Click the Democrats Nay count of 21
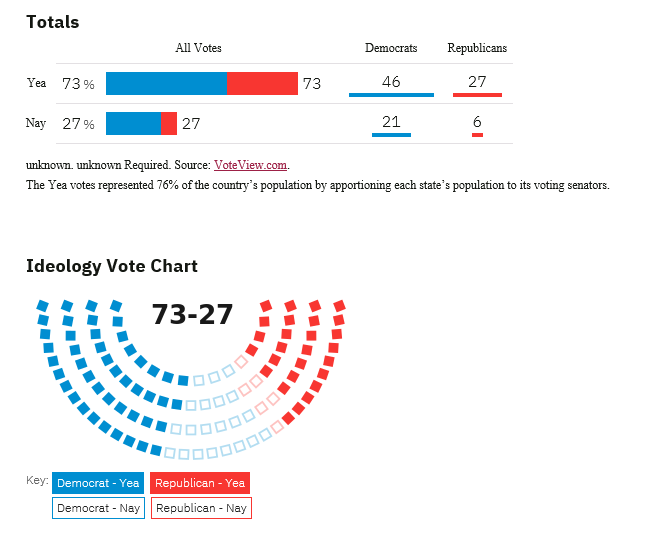The image size is (648, 543). (x=391, y=122)
